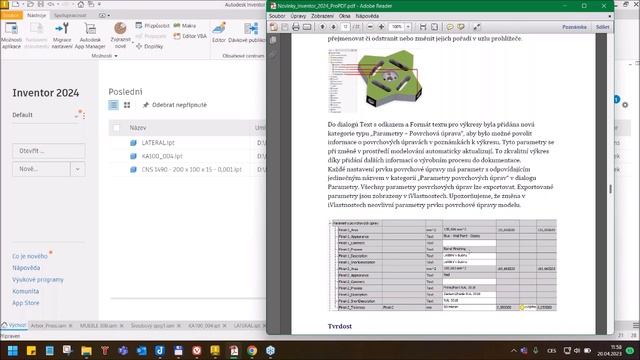Click the New file icon in Inventor quick access
This screenshot has width=640, height=360.
pos(16,4)
